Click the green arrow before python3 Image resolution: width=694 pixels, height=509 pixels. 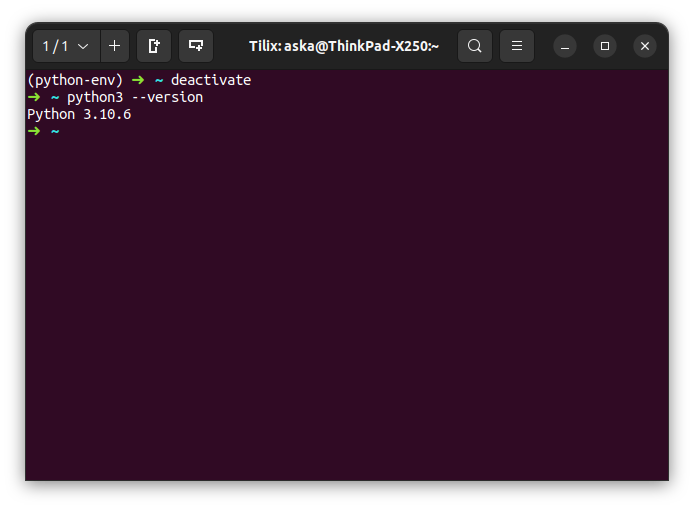(x=34, y=97)
